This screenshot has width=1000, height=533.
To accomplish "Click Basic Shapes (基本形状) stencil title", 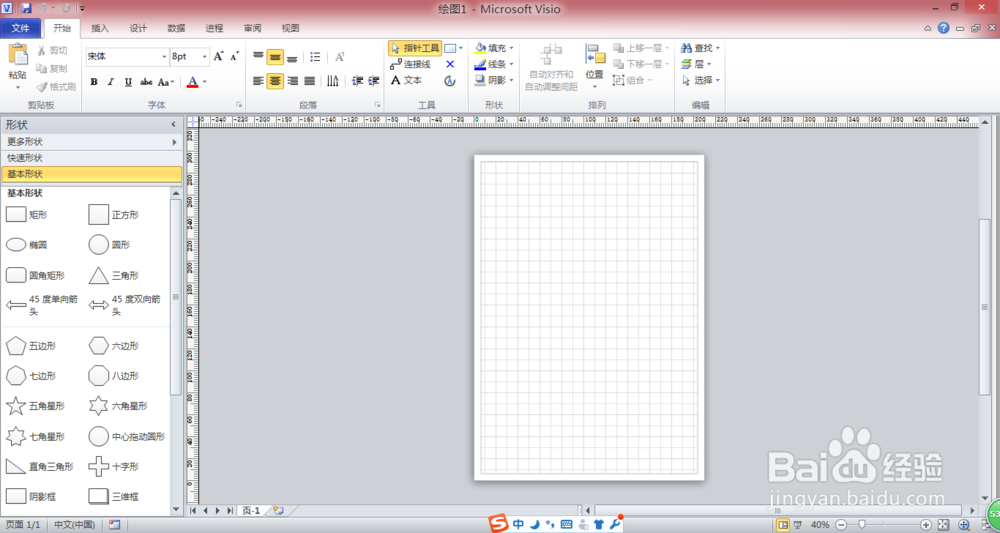I will click(x=91, y=174).
